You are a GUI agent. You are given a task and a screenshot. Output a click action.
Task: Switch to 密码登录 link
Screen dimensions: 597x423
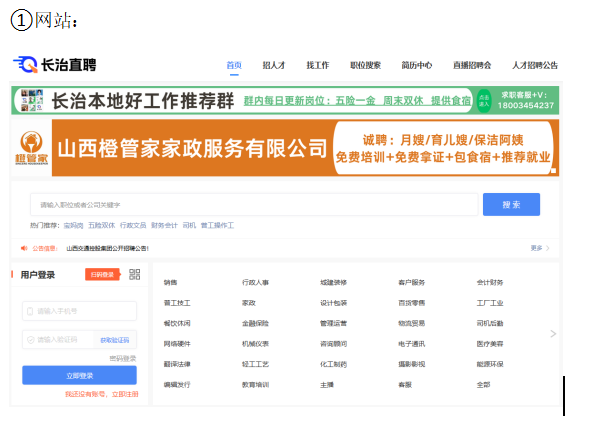(123, 358)
